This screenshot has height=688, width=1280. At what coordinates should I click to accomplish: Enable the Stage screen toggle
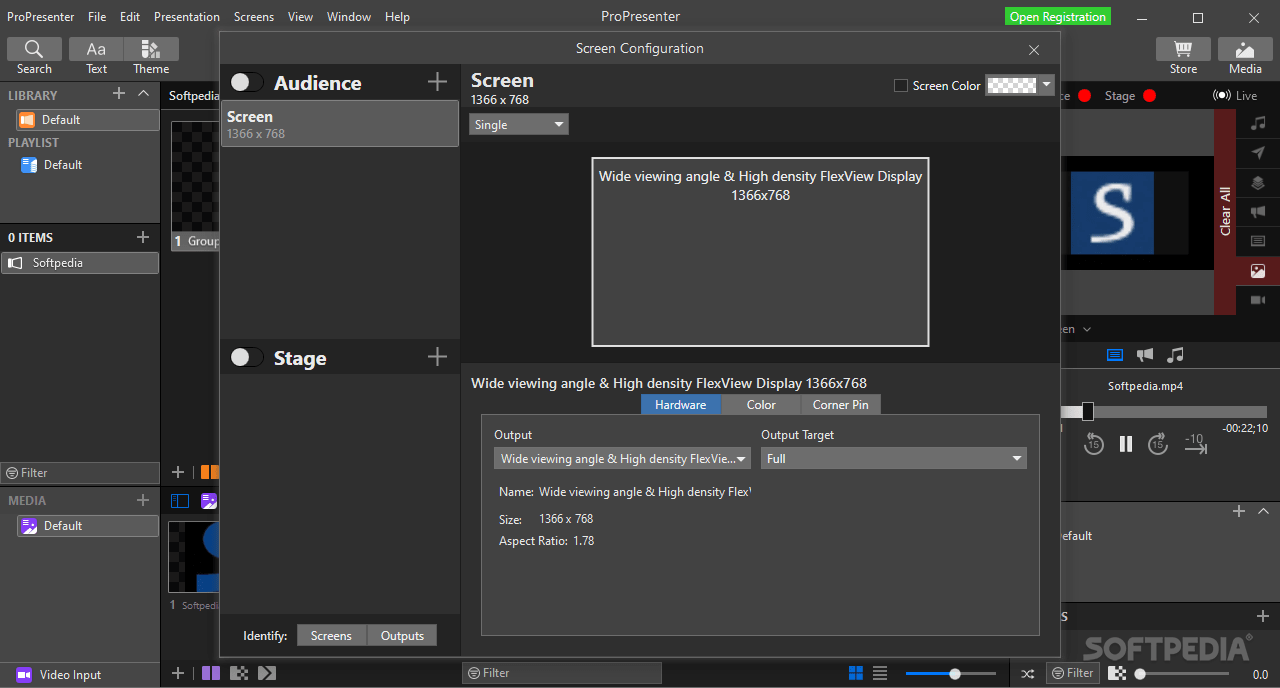coord(246,358)
